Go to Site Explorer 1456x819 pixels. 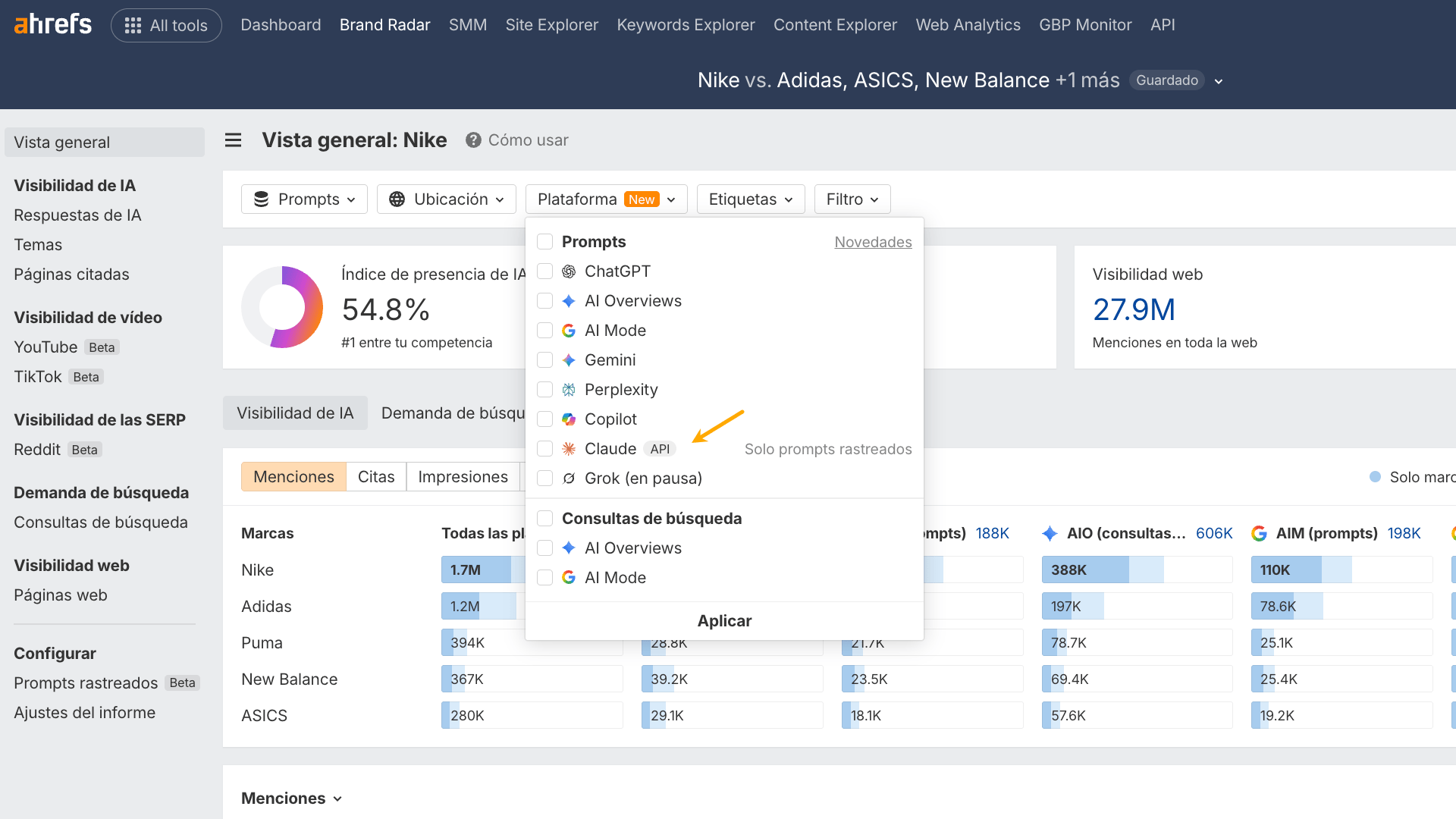pyautogui.click(x=552, y=25)
